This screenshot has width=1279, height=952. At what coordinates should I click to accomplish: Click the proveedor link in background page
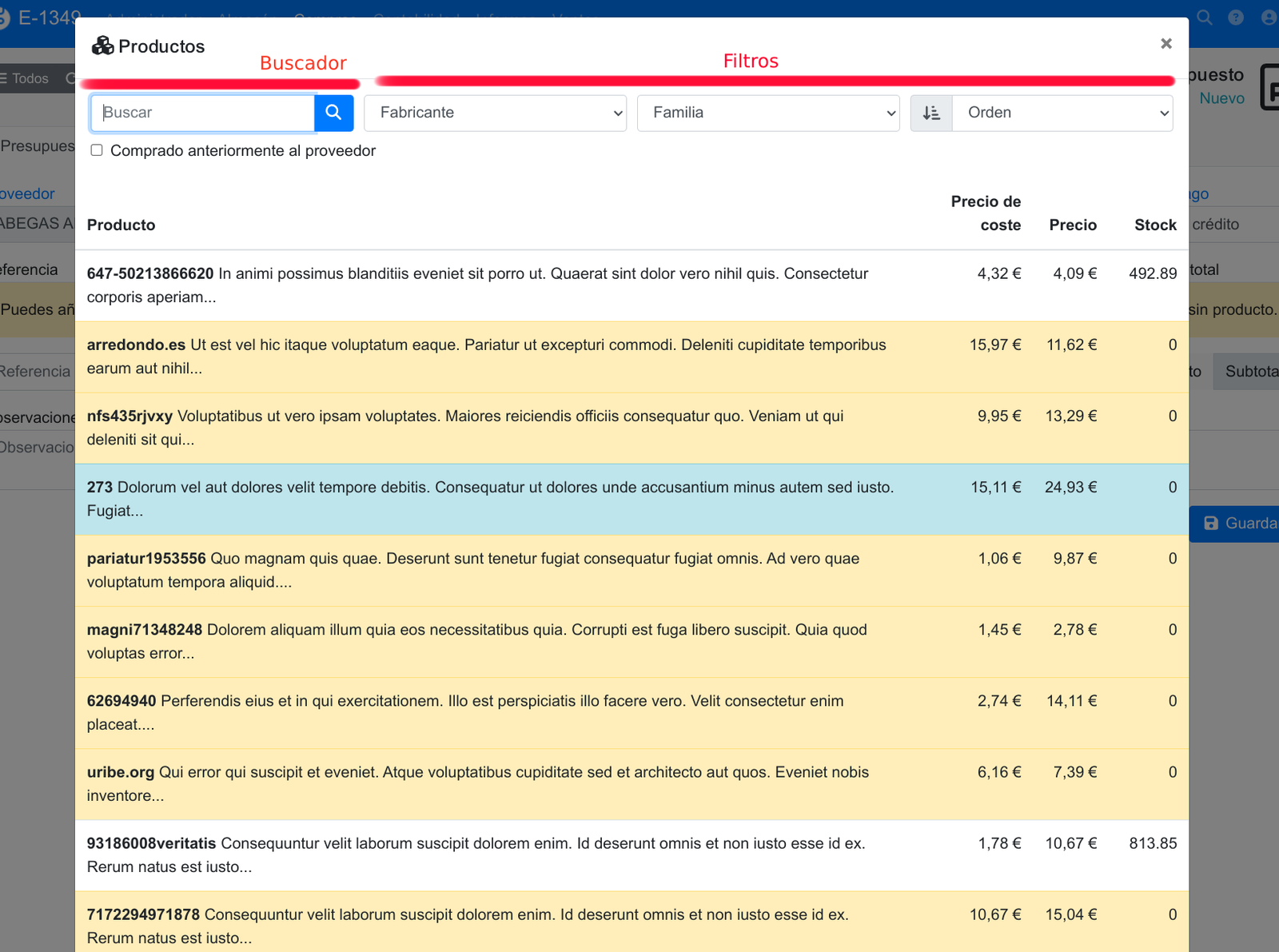[27, 194]
